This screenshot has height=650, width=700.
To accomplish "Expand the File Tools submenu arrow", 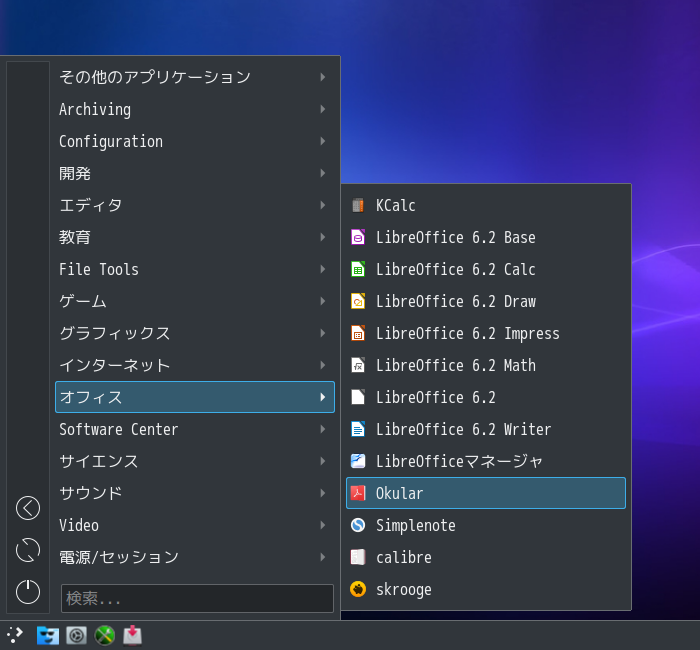I will click(323, 269).
